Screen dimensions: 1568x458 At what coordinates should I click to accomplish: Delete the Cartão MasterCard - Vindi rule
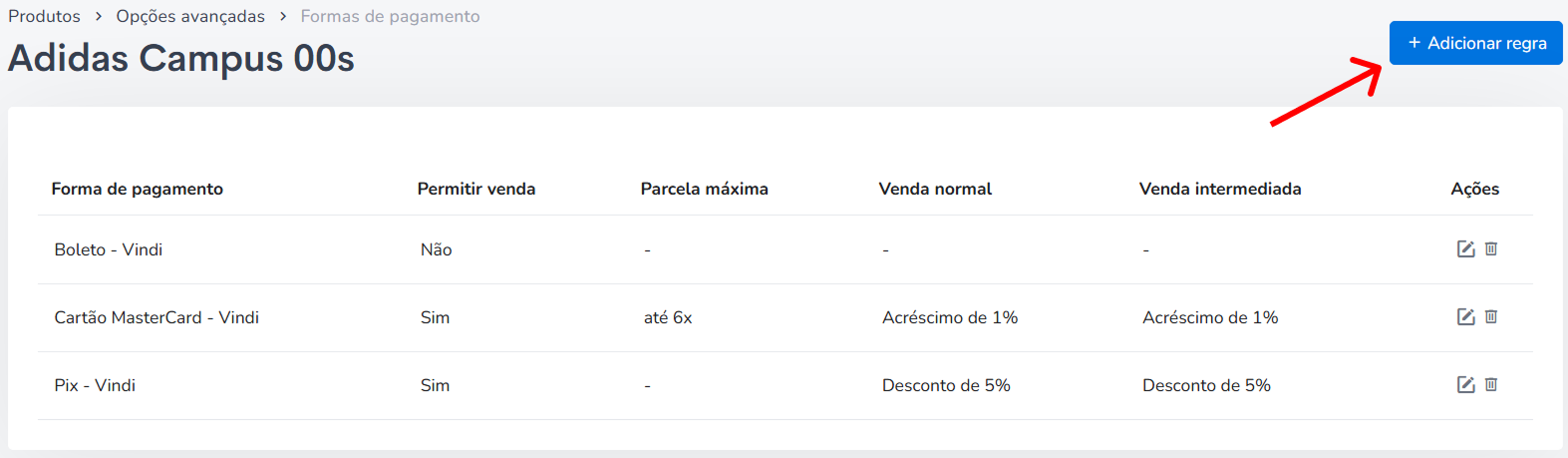pyautogui.click(x=1491, y=317)
